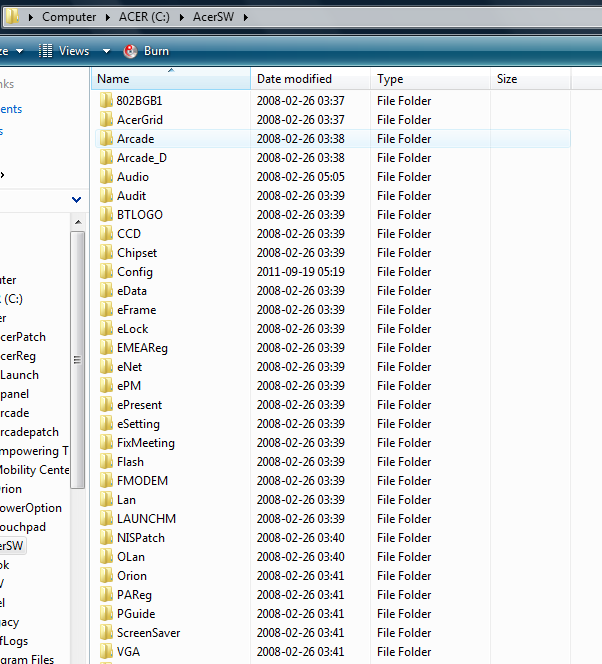This screenshot has height=664, width=602.
Task: Click the 802BGB1 folder icon
Action: click(x=106, y=101)
